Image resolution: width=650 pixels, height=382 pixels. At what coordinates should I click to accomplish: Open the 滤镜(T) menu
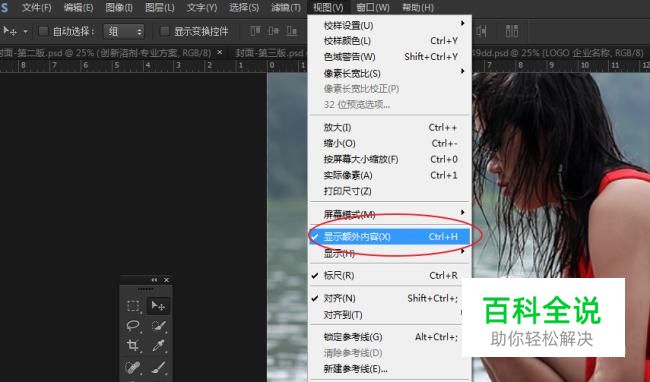point(286,7)
